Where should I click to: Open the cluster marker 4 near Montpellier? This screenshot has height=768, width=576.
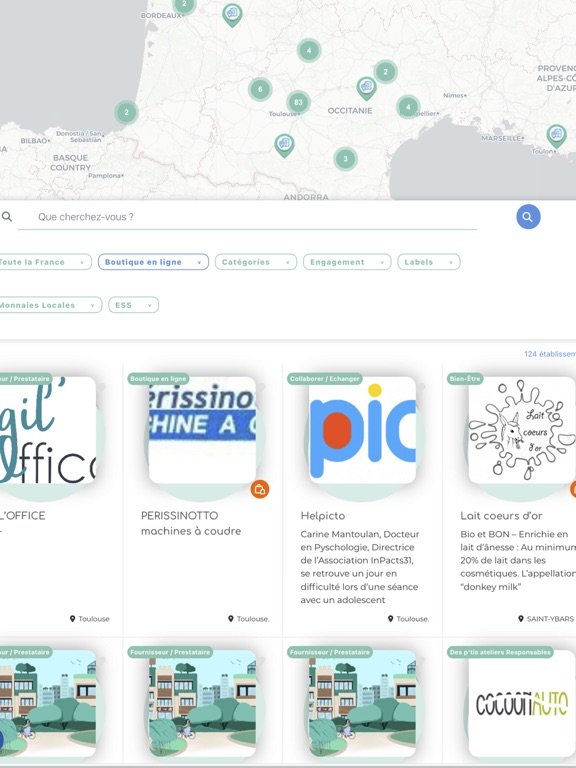coord(408,107)
